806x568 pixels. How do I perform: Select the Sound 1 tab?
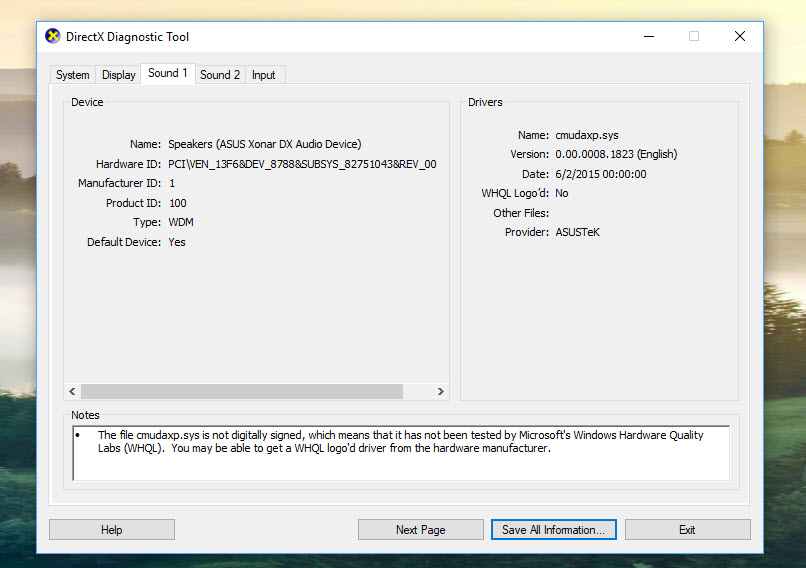pyautogui.click(x=168, y=73)
